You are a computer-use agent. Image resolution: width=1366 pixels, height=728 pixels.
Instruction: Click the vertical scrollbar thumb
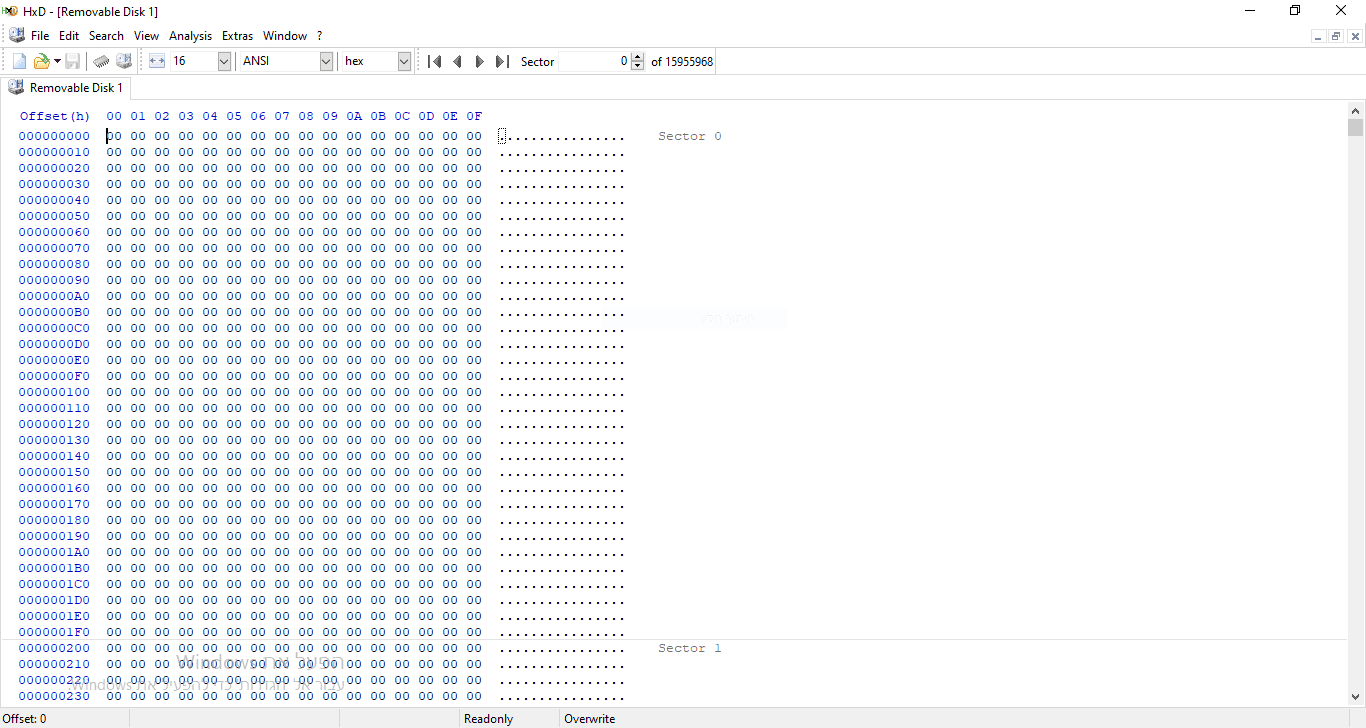(x=1356, y=128)
